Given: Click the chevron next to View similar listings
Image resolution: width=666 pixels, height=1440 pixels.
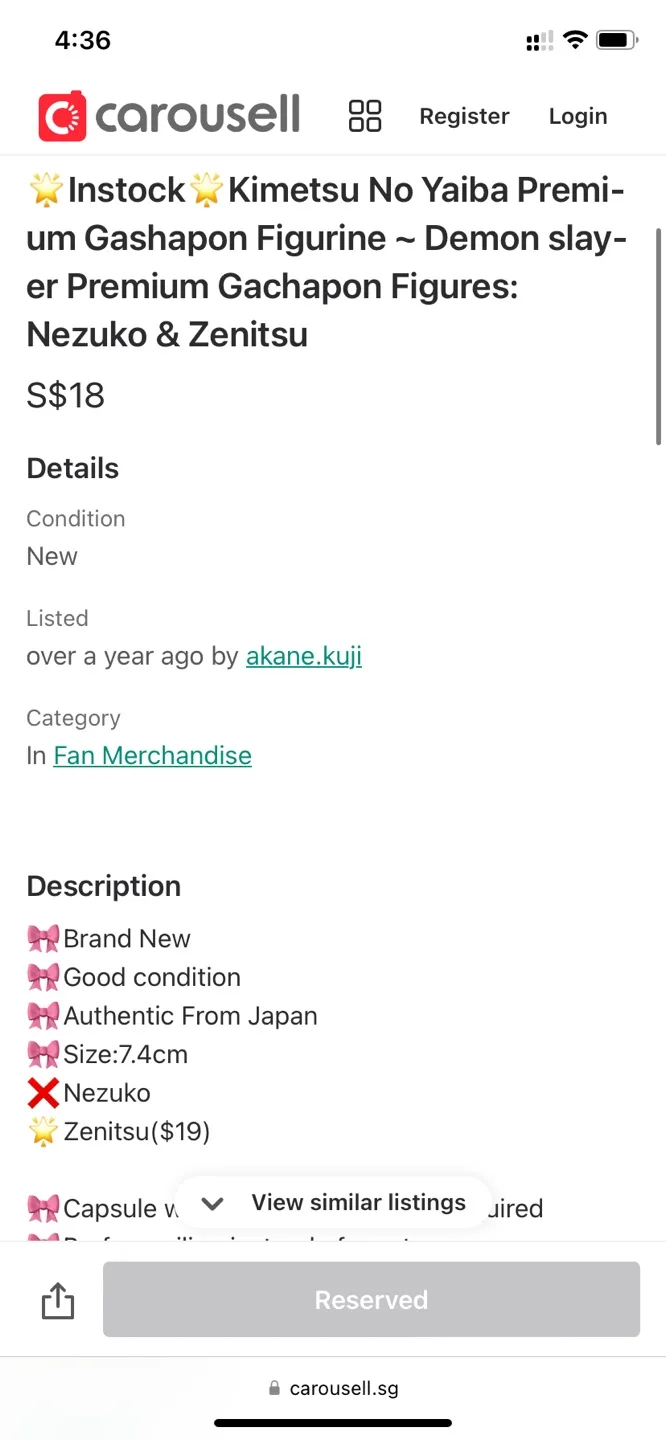Looking at the screenshot, I should click(x=211, y=1204).
